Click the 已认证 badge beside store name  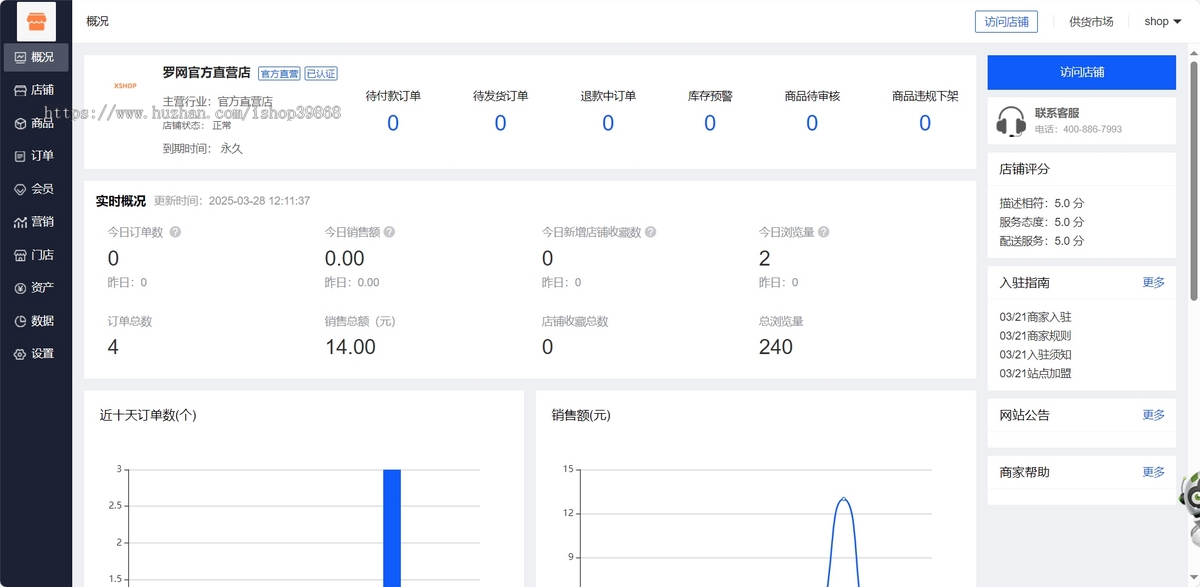(322, 73)
